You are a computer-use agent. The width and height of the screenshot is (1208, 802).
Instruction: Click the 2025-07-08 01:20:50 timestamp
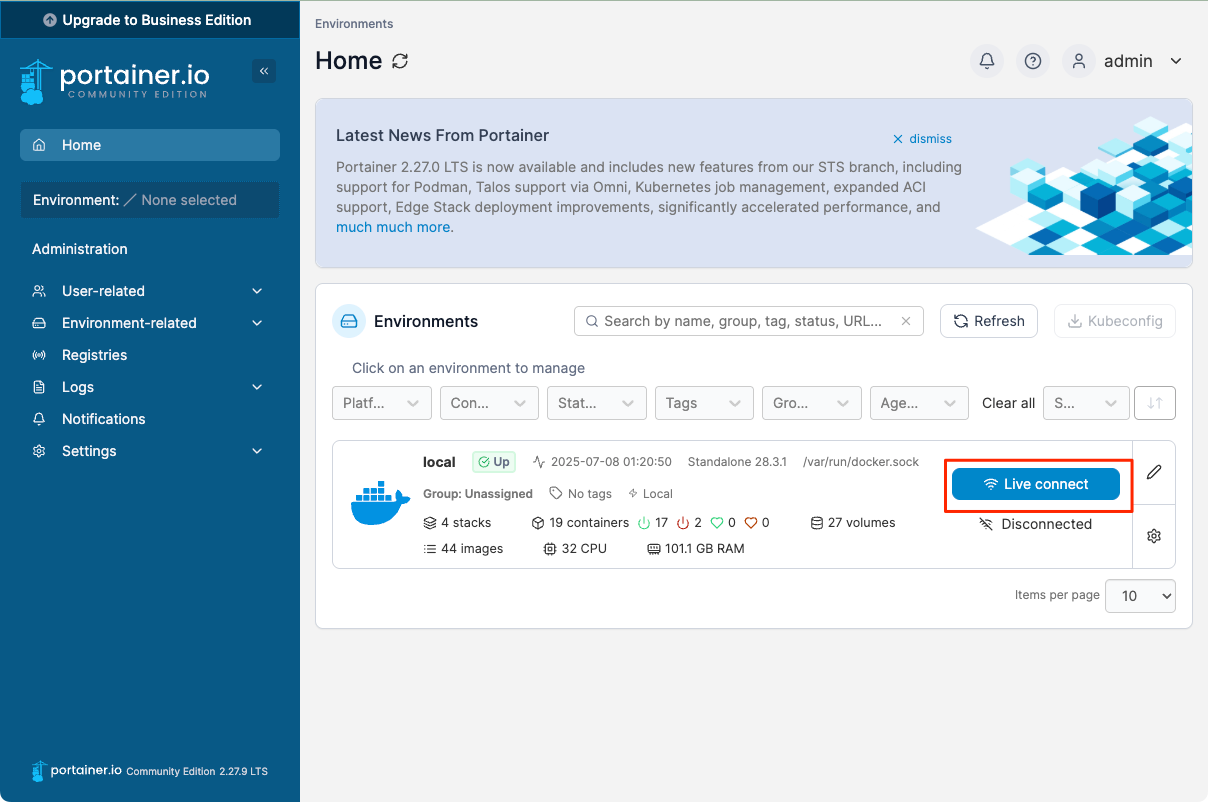(611, 462)
